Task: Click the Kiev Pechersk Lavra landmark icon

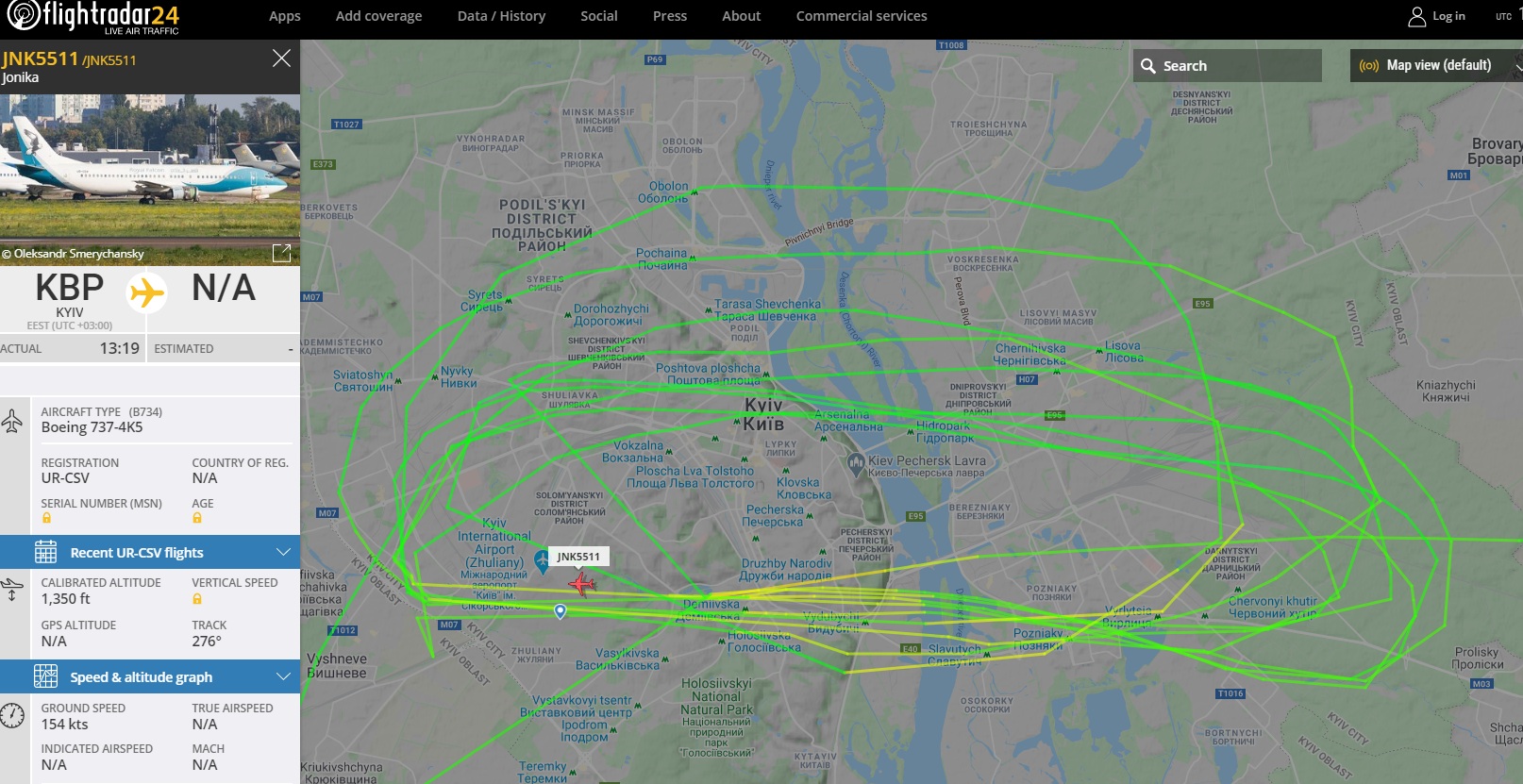Action: (856, 462)
